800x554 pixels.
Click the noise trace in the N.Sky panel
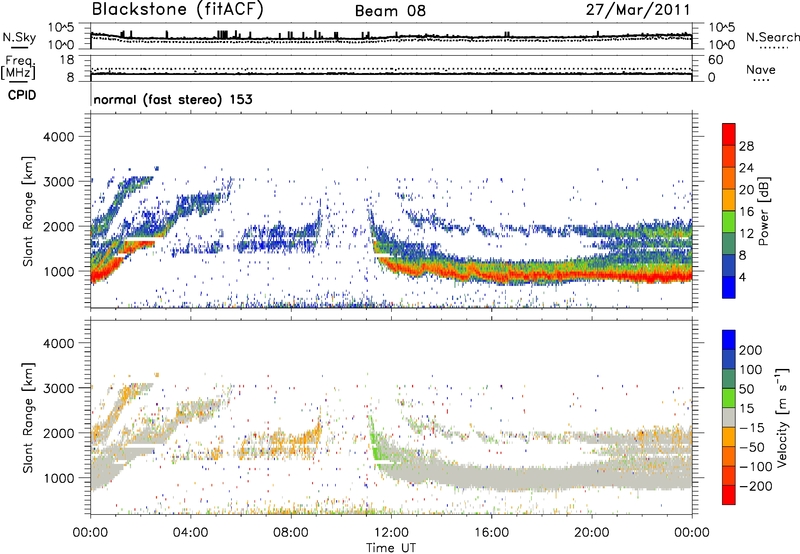pyautogui.click(x=391, y=37)
